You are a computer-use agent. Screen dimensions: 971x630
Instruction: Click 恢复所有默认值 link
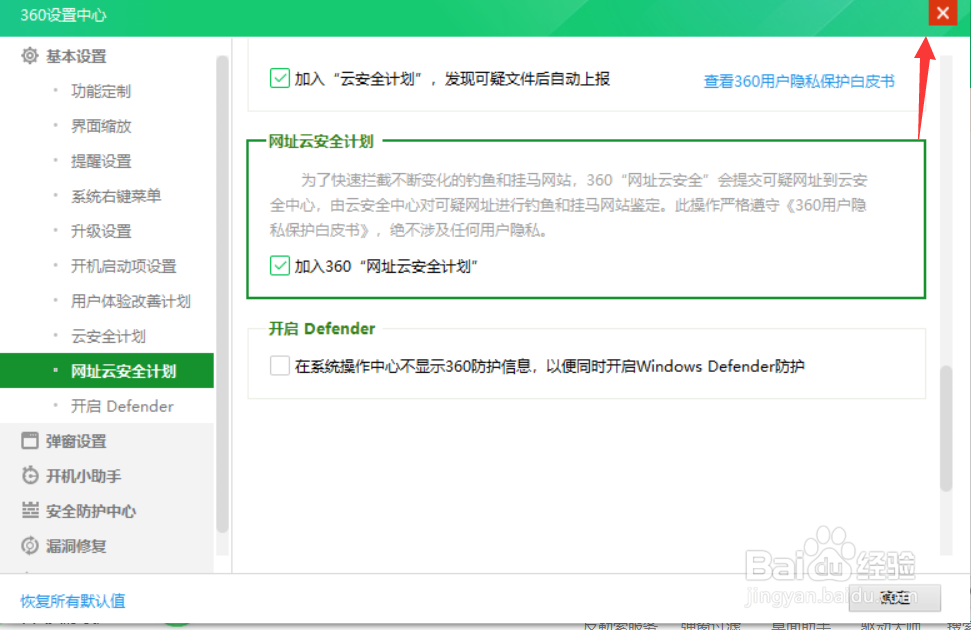pos(73,601)
